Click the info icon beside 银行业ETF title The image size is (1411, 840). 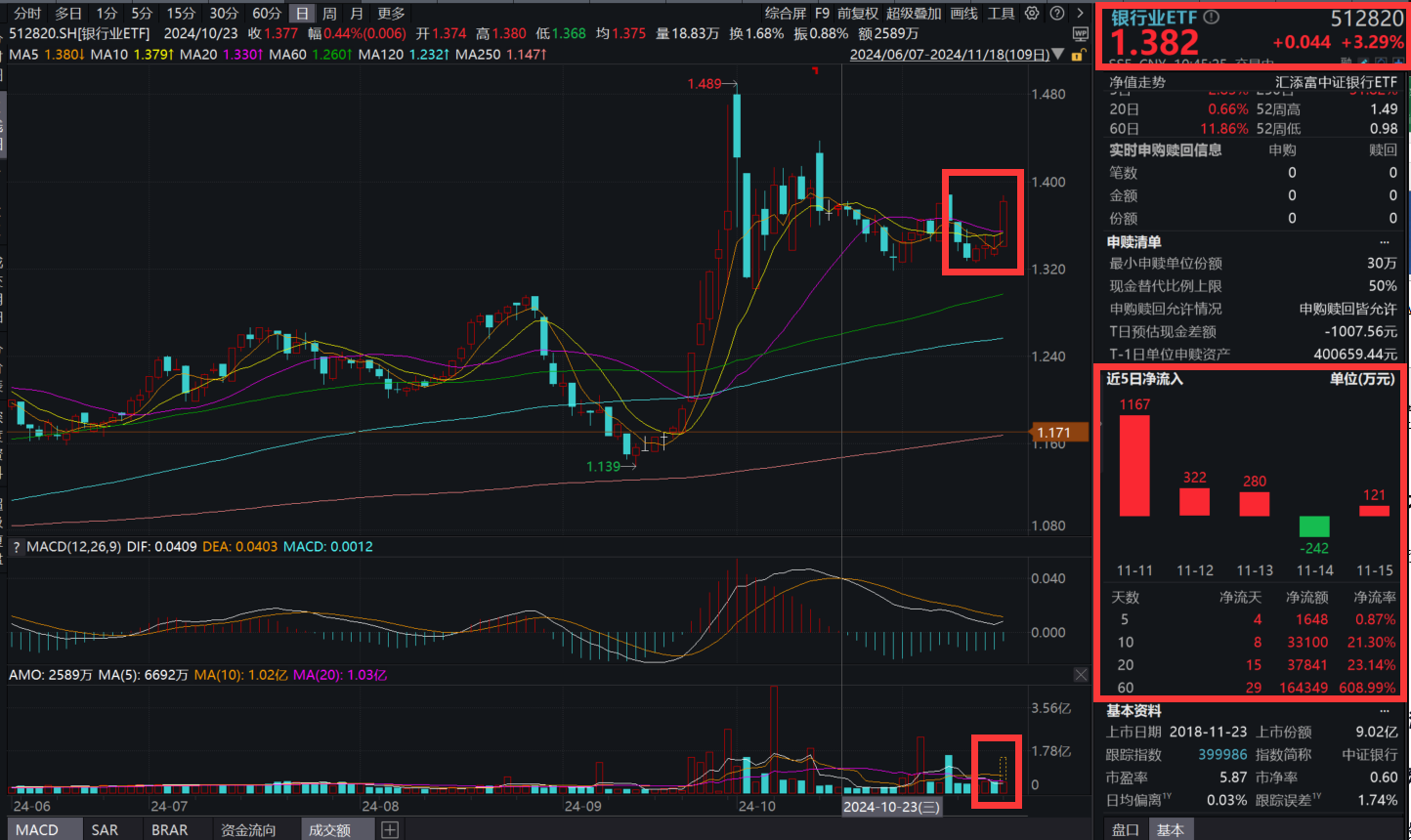click(x=1212, y=17)
